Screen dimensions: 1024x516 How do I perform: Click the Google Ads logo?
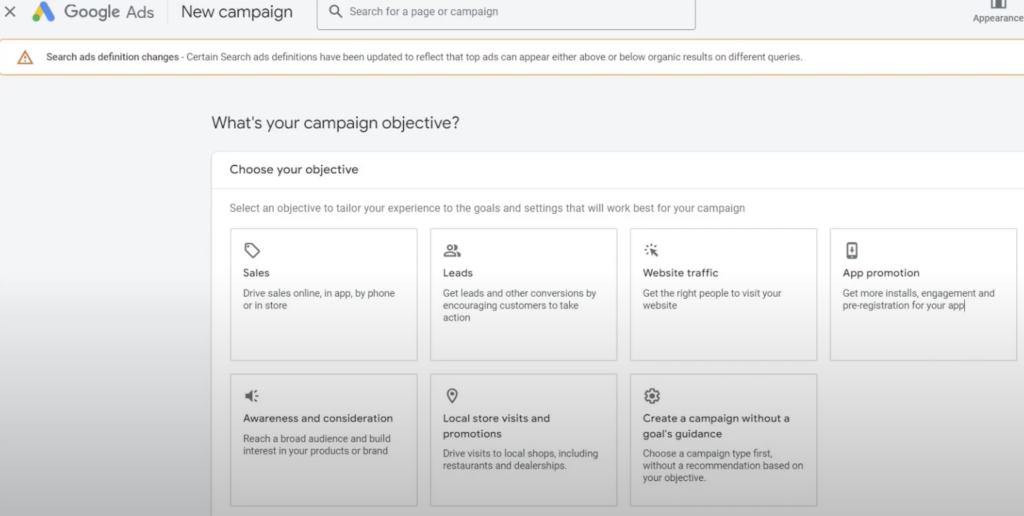(x=43, y=12)
